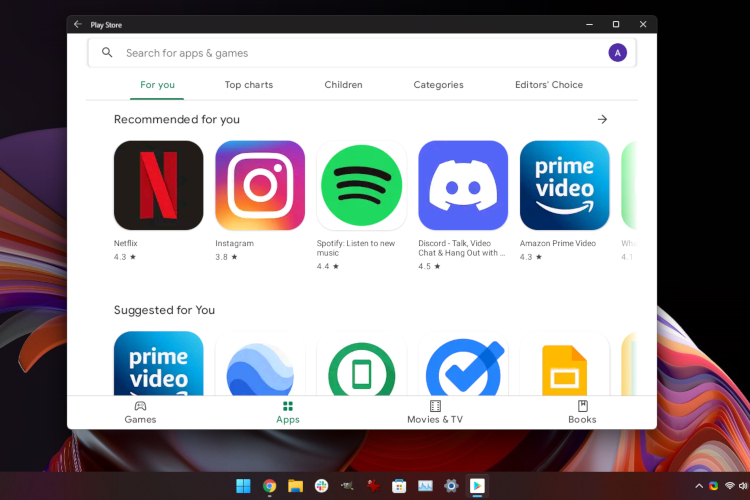Open the account avatar 'A'
The width and height of the screenshot is (750, 500).
tap(617, 53)
